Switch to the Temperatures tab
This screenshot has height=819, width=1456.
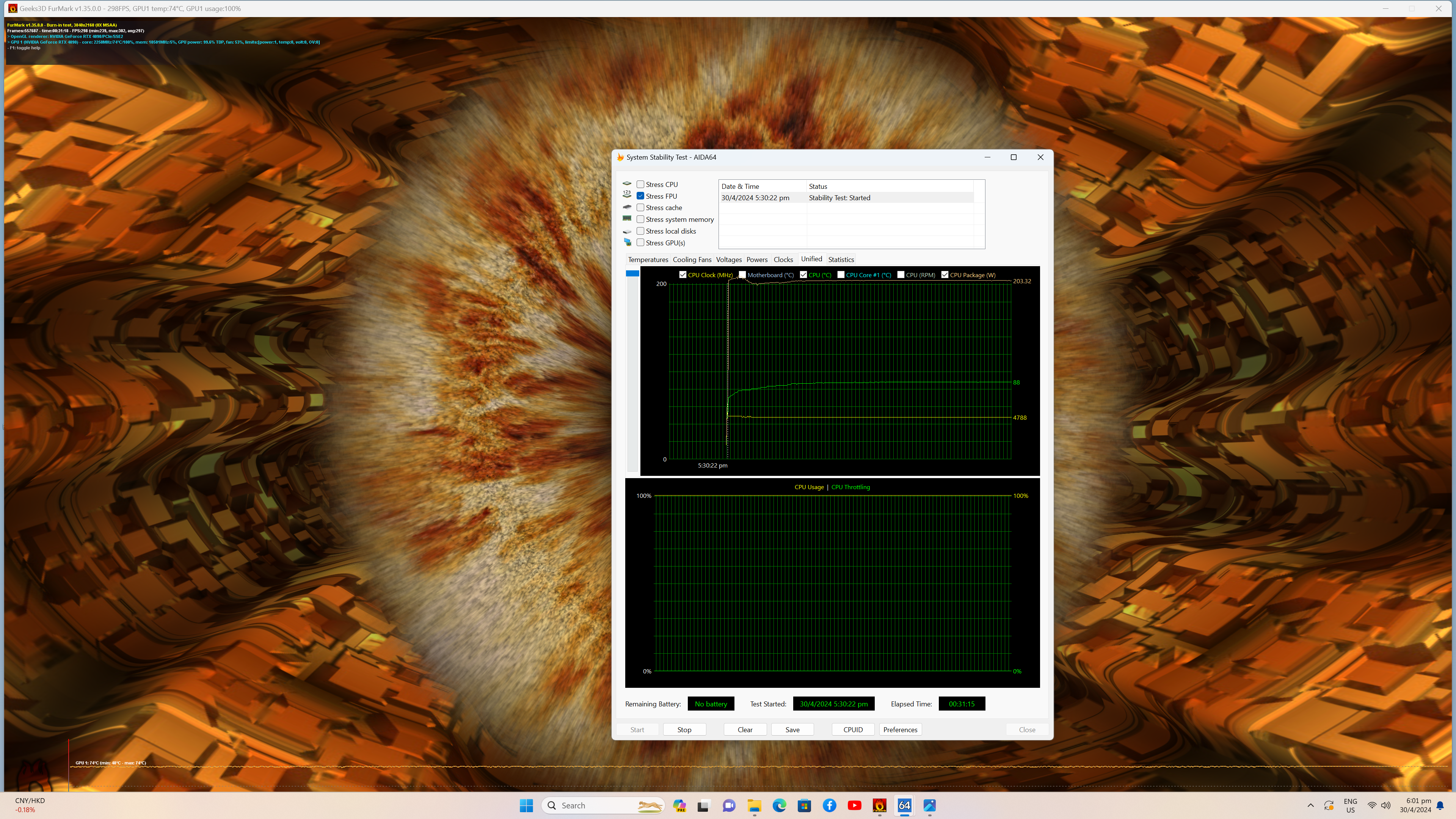pos(648,259)
